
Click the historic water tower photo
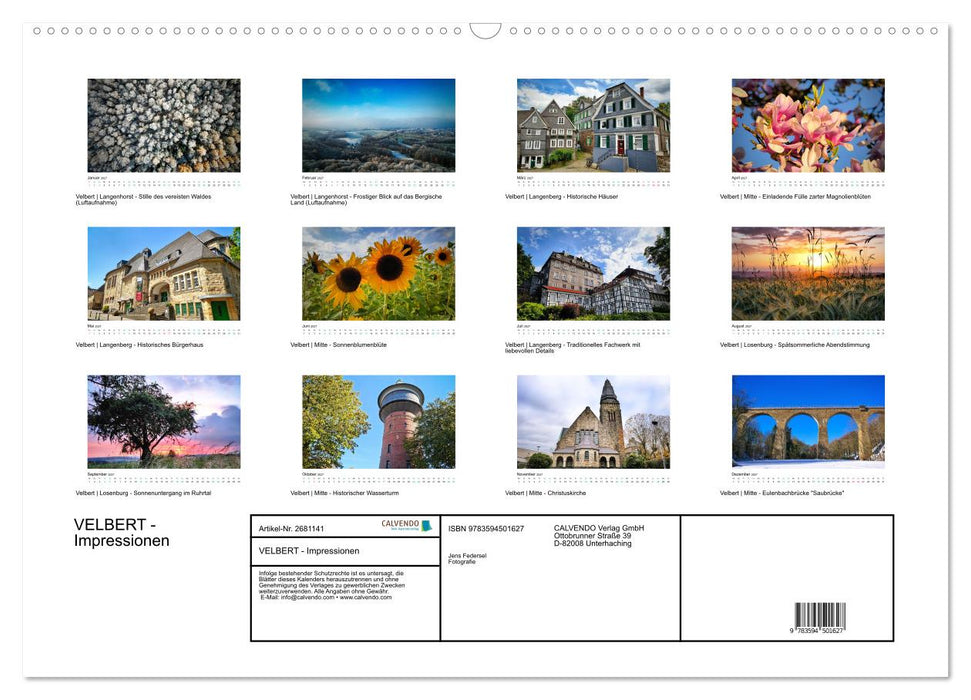pyautogui.click(x=378, y=422)
